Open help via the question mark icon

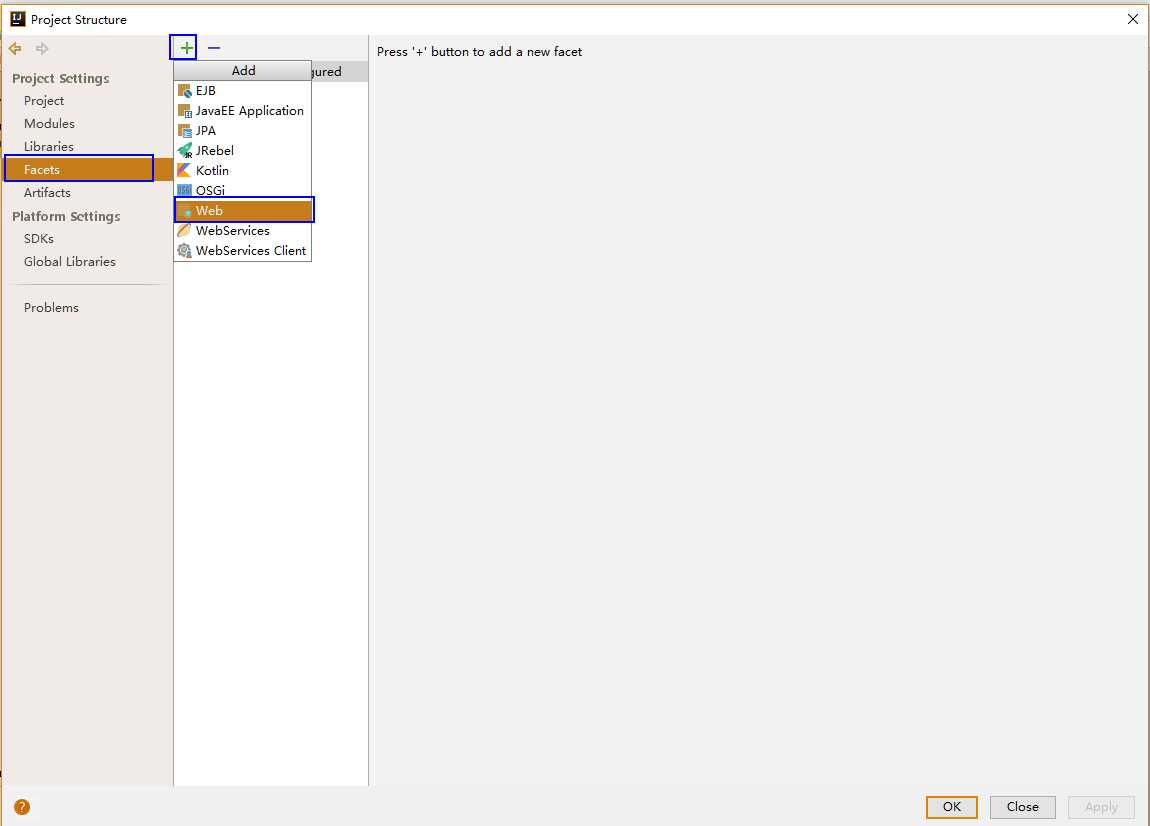coord(22,807)
